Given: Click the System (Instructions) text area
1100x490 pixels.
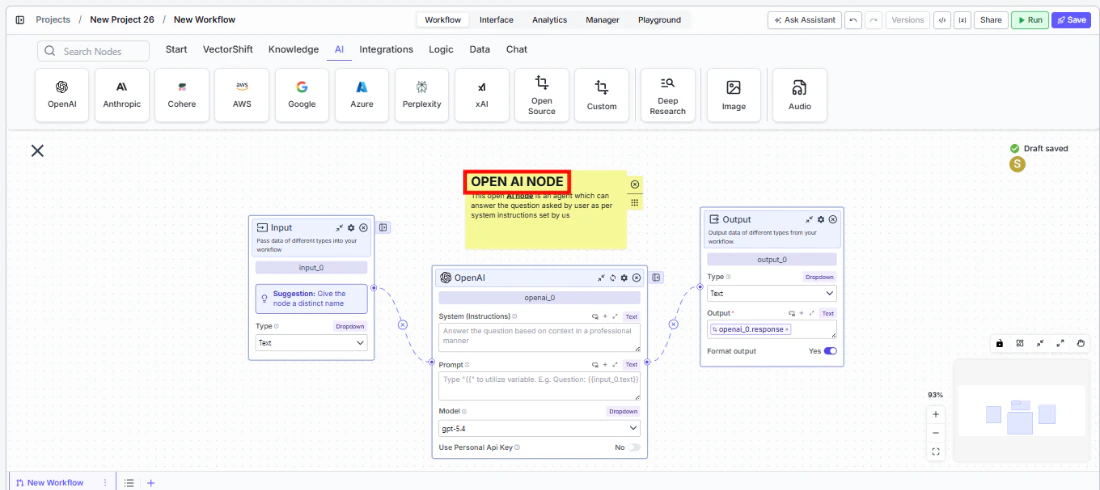Looking at the screenshot, I should point(539,338).
